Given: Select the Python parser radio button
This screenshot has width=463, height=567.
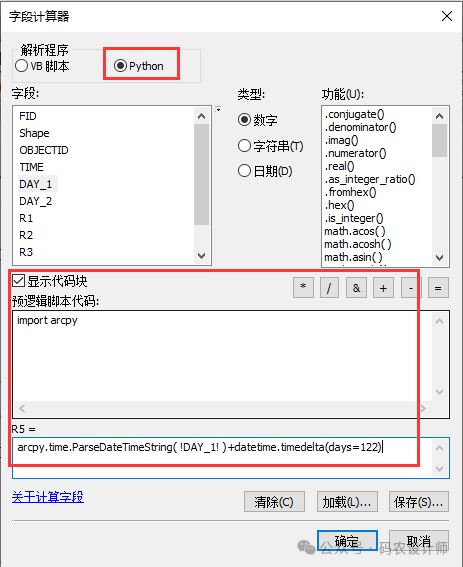Looking at the screenshot, I should click(x=120, y=66).
